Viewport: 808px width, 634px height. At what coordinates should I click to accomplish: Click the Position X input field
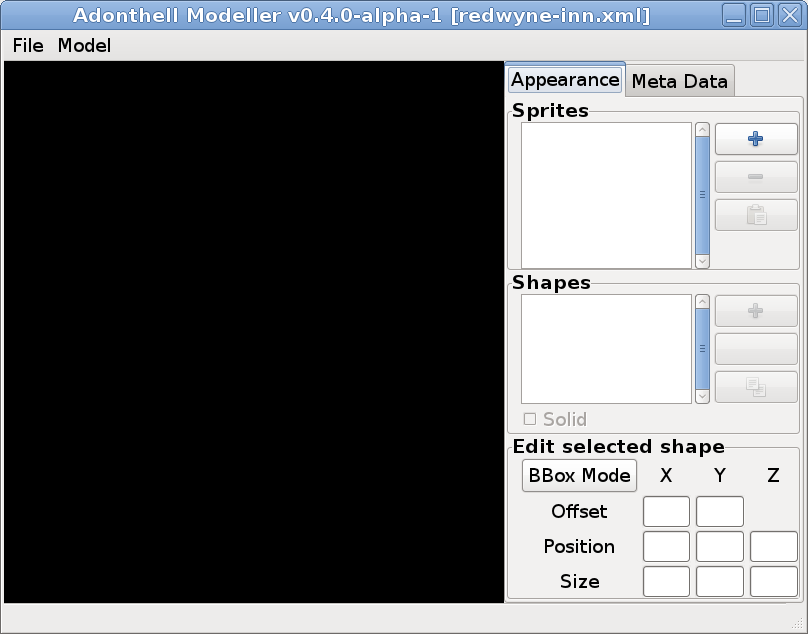(x=666, y=546)
